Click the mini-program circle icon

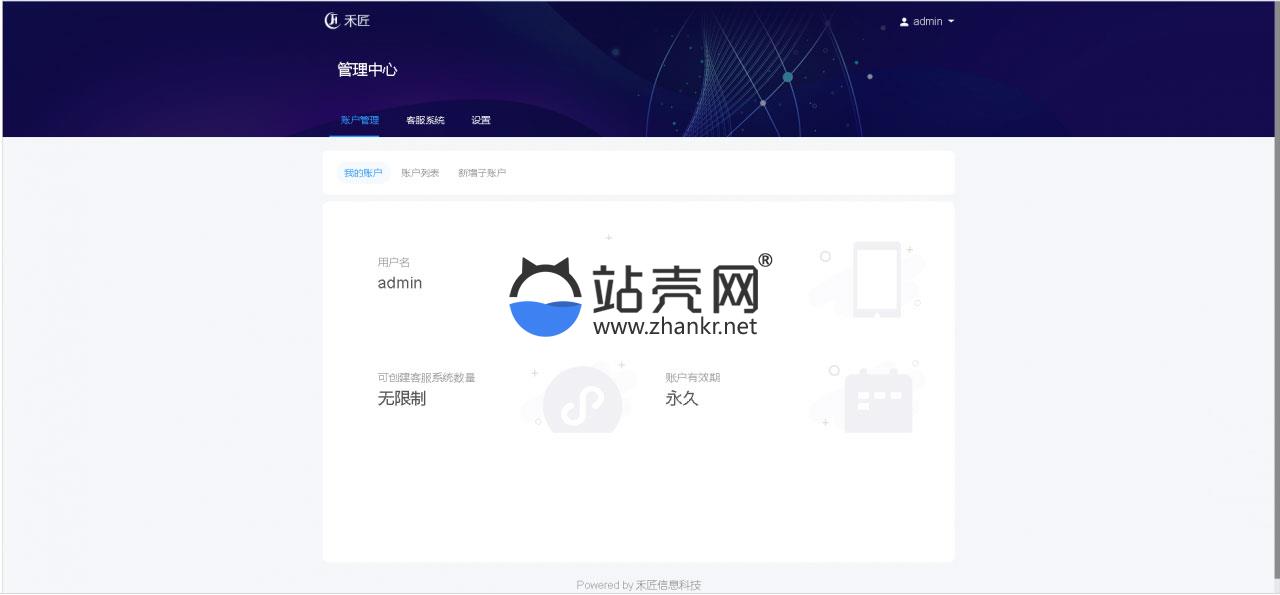coord(581,403)
